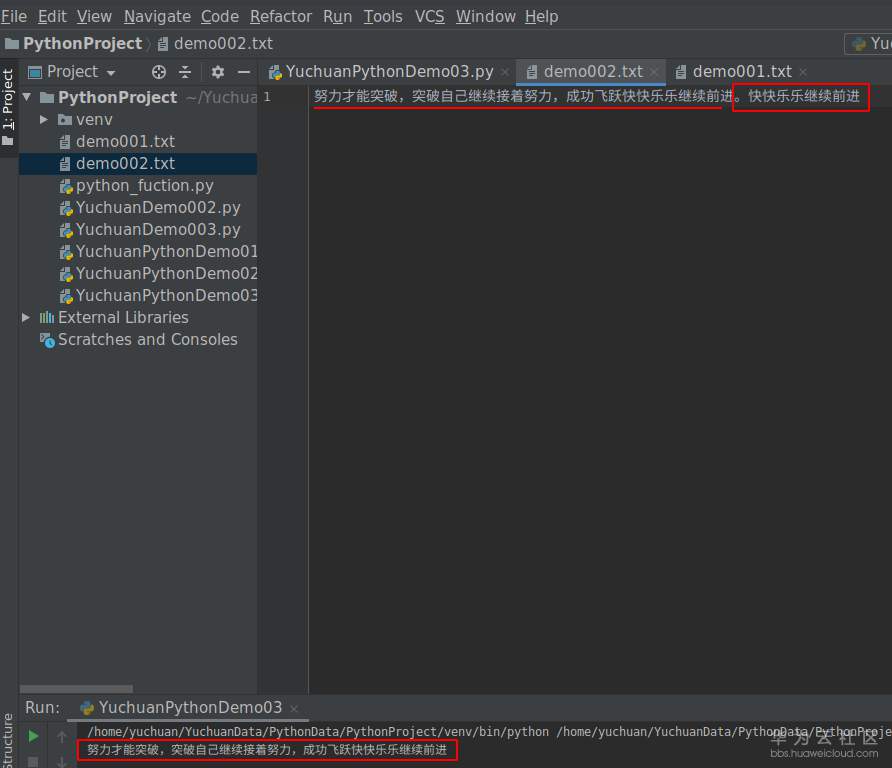Expand External Libraries node
The image size is (892, 768).
[x=26, y=317]
